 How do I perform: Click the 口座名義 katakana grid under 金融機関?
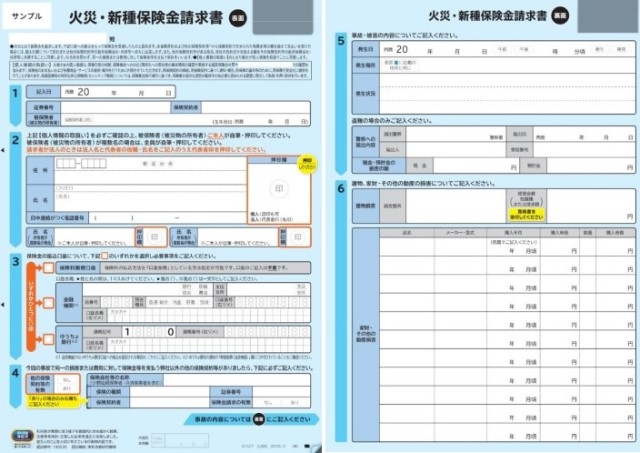tap(208, 315)
